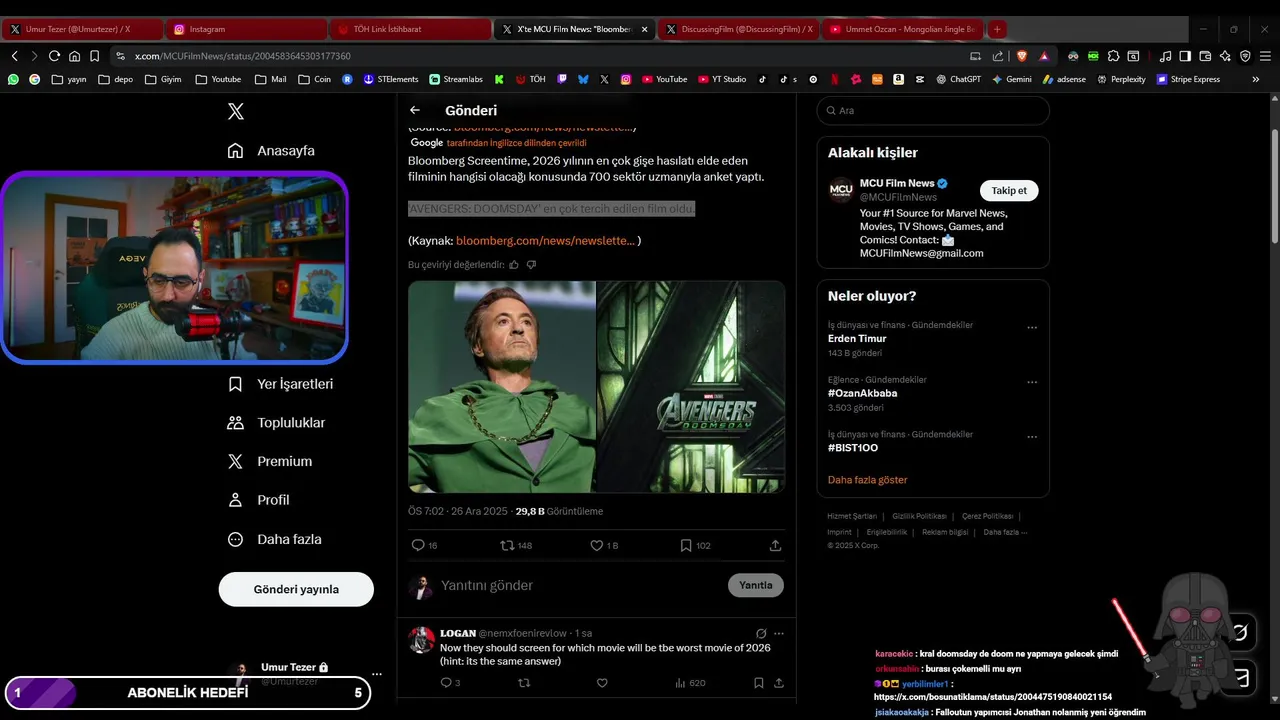Switch to Umur Tezer X tab

click(x=80, y=29)
